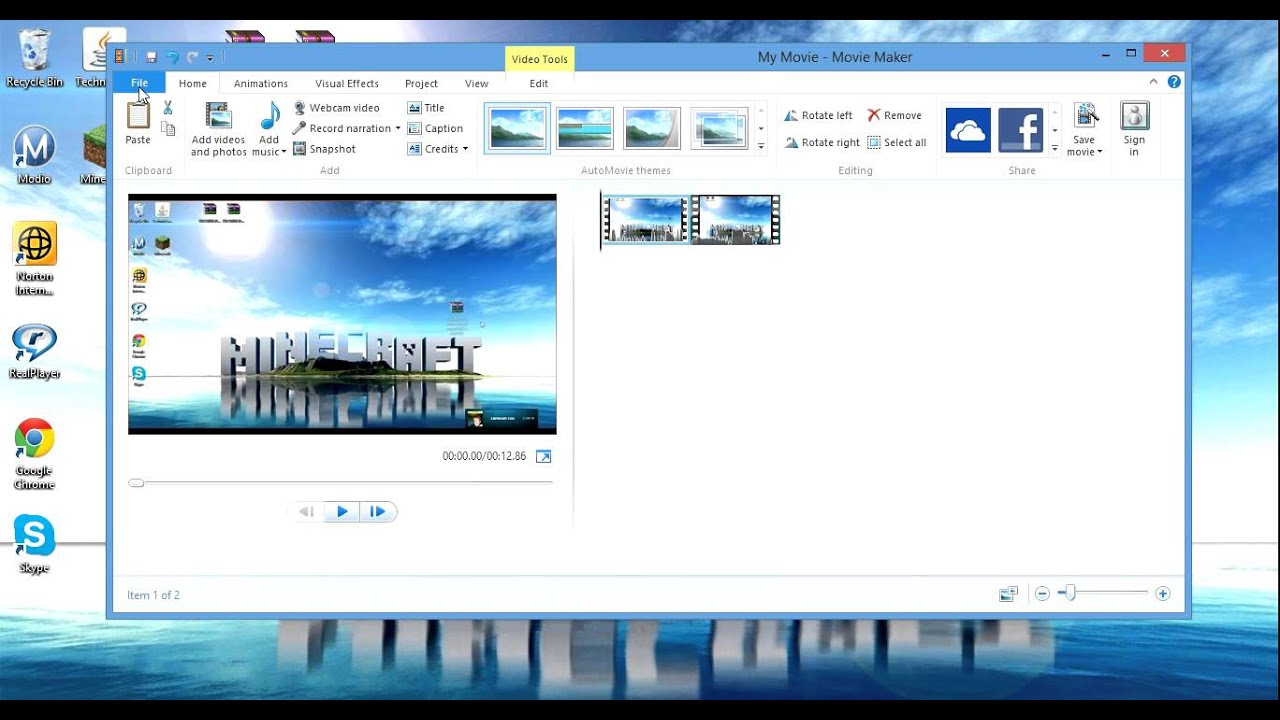Expand the Share destinations gallery

click(x=1054, y=148)
